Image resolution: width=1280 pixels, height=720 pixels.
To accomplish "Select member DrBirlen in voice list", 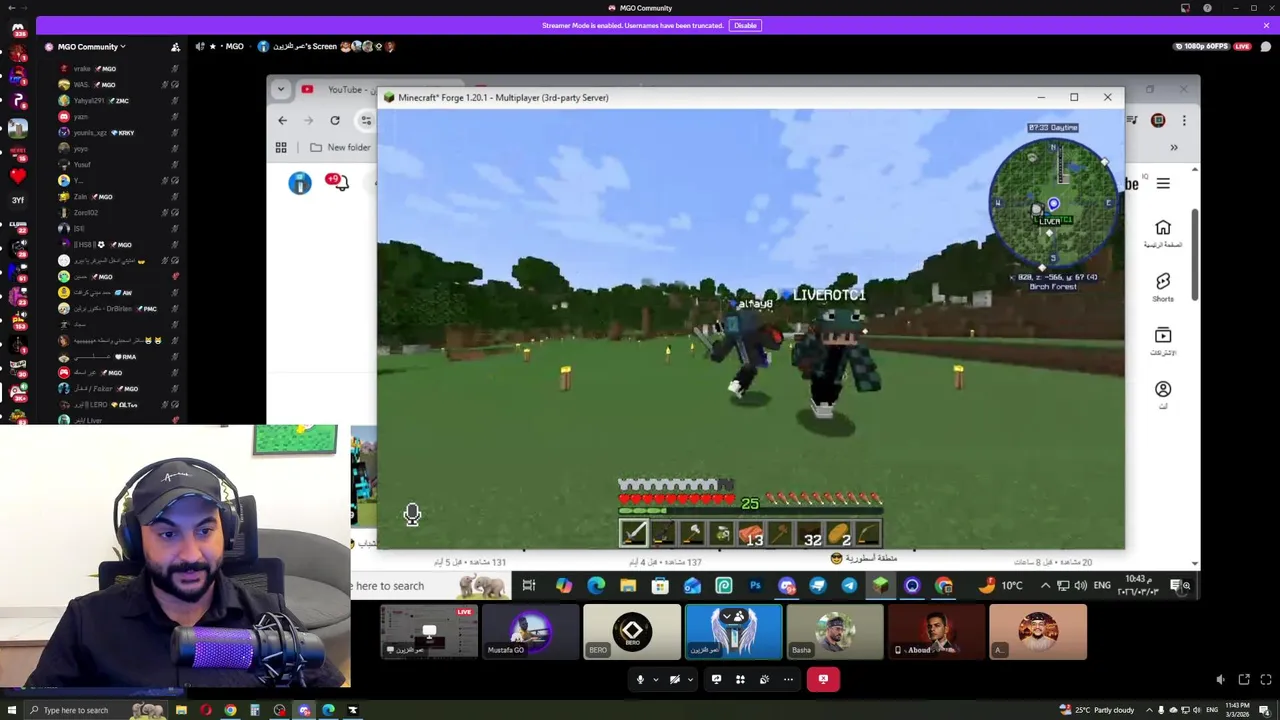I will pyautogui.click(x=113, y=309).
